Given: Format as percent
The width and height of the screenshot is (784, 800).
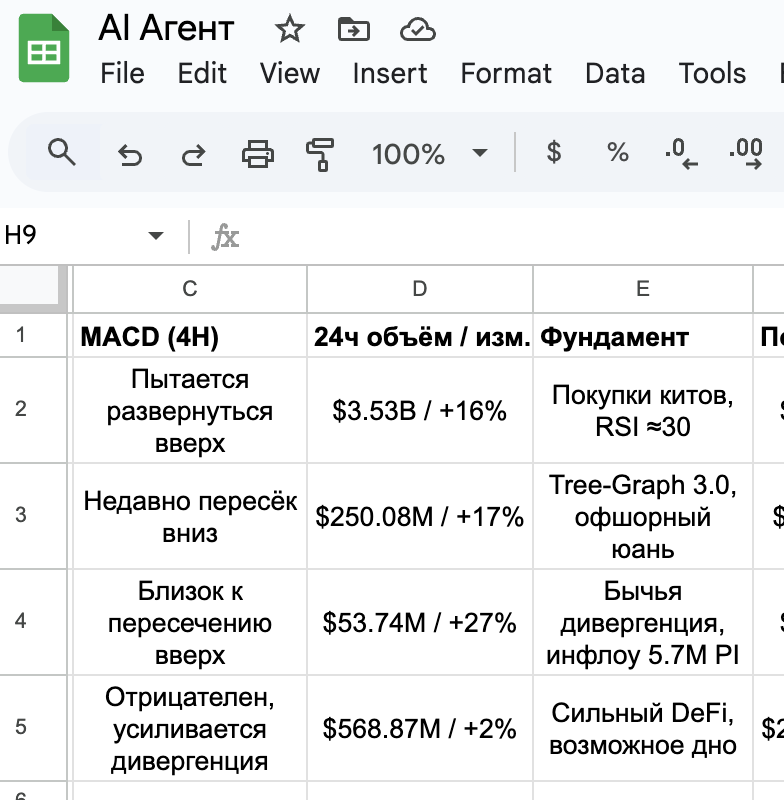Looking at the screenshot, I should [618, 152].
